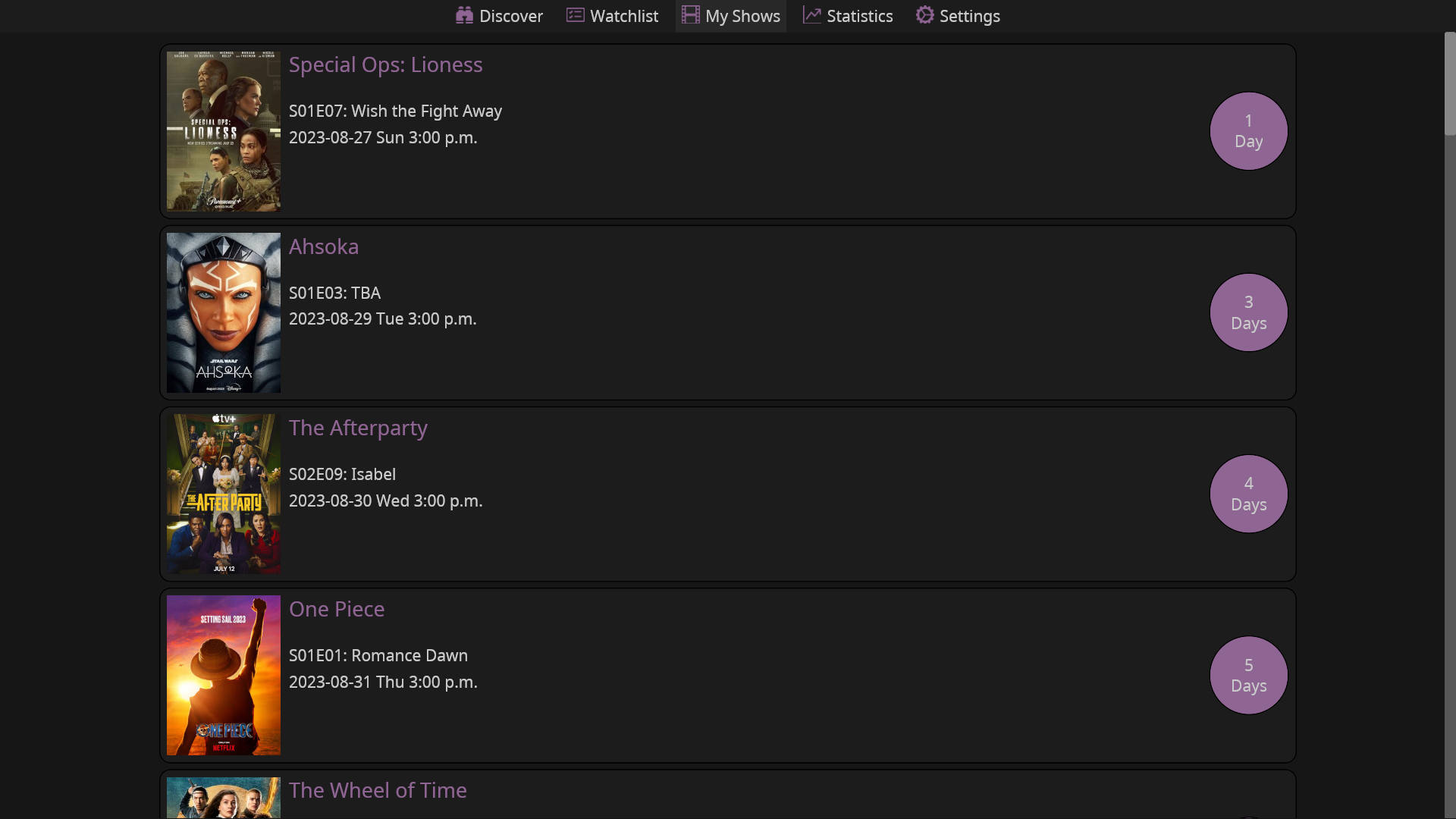Screen dimensions: 1456x819
Task: Click the Statistics chart icon
Action: point(811,15)
